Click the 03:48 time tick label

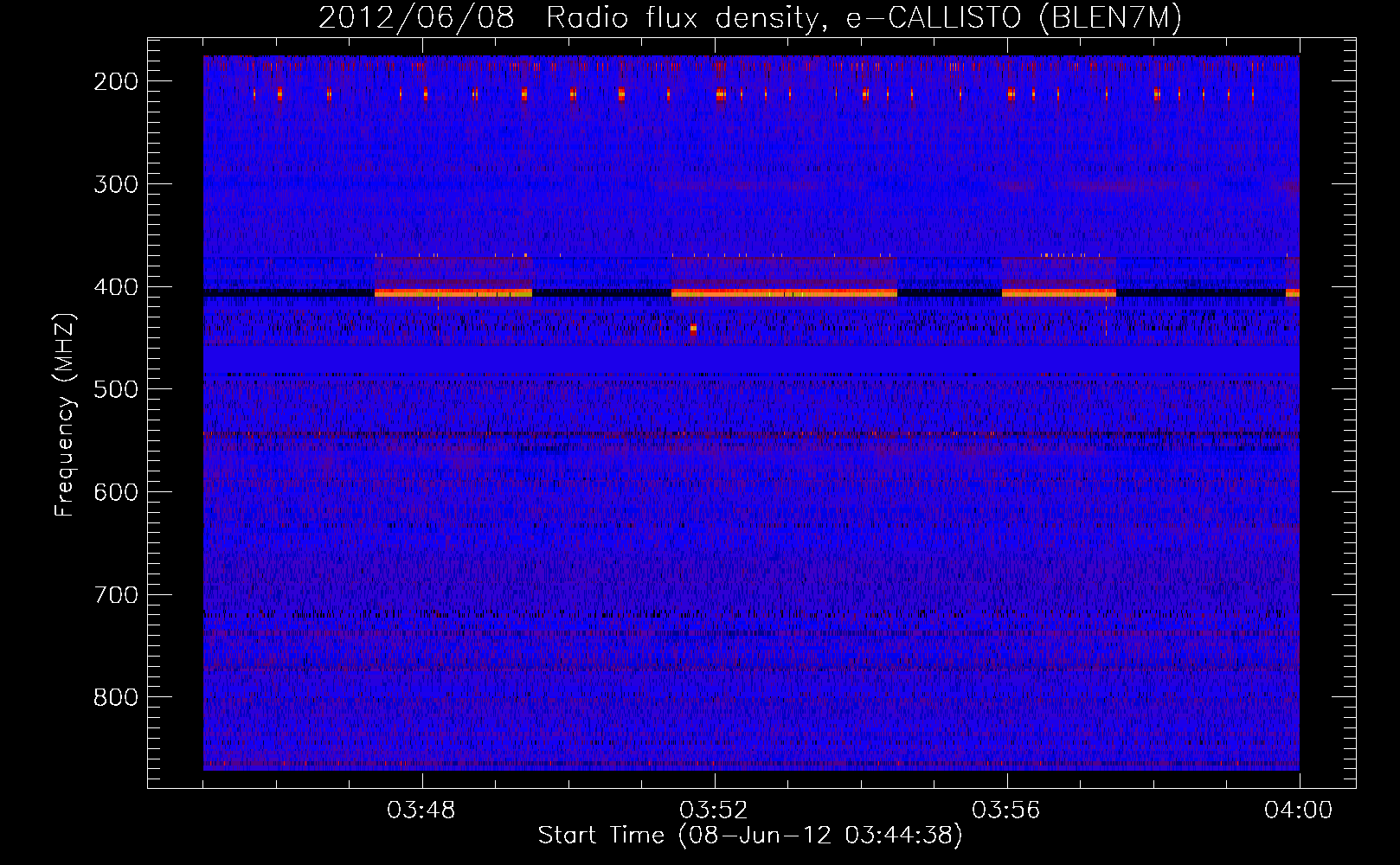coord(422,811)
